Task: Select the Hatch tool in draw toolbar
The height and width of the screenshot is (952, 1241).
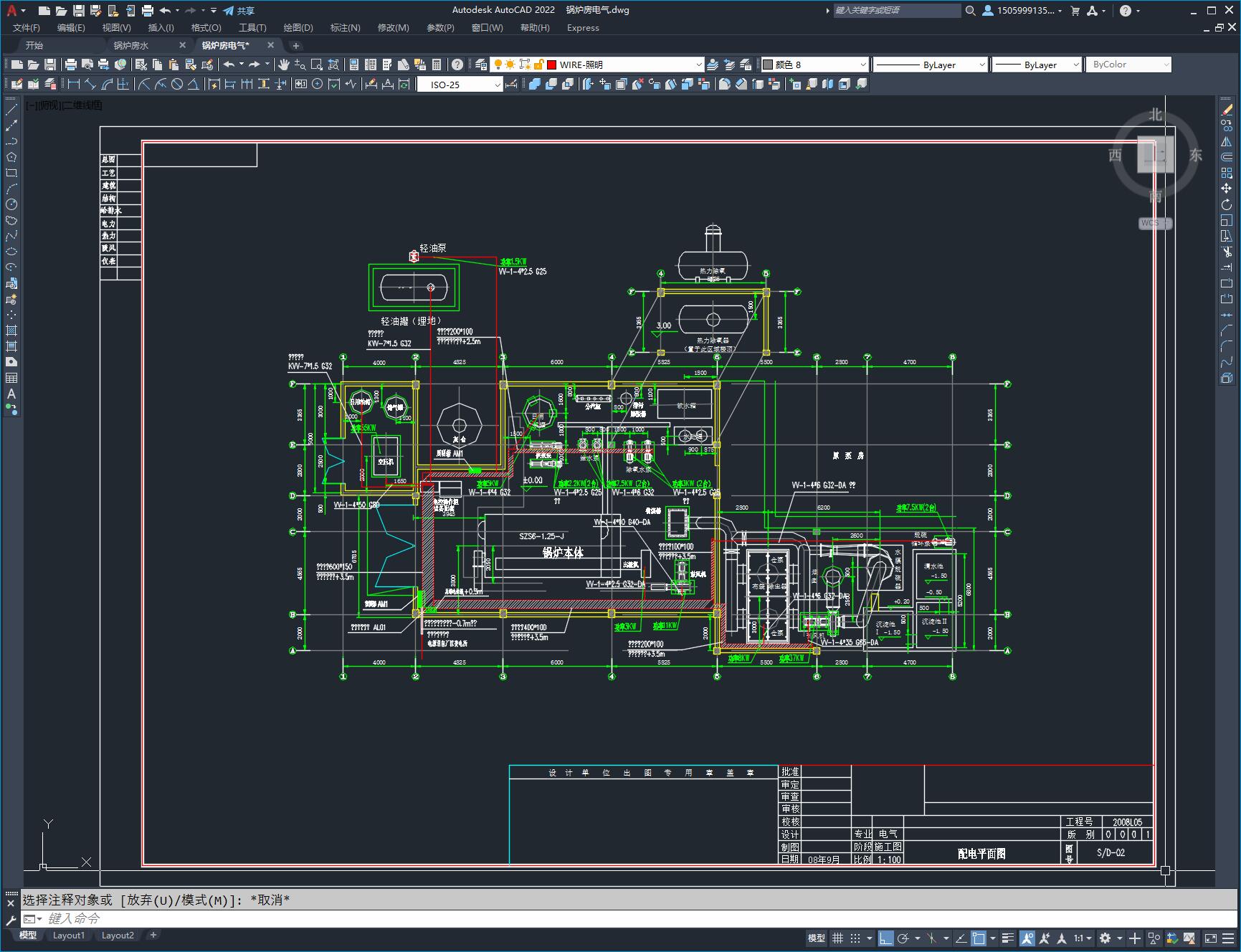Action: (x=11, y=330)
